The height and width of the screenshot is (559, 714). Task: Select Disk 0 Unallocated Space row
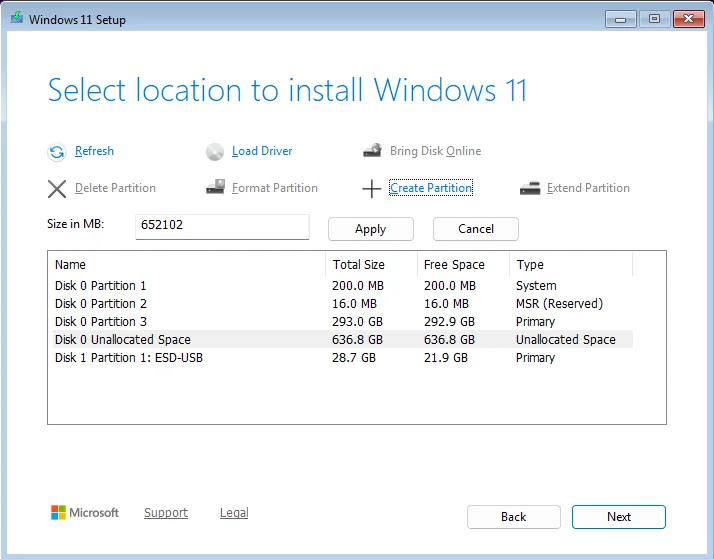[x=342, y=339]
